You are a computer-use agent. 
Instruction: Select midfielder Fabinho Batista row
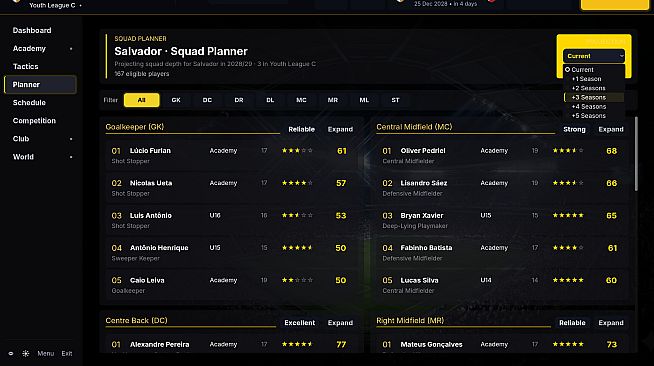point(503,252)
